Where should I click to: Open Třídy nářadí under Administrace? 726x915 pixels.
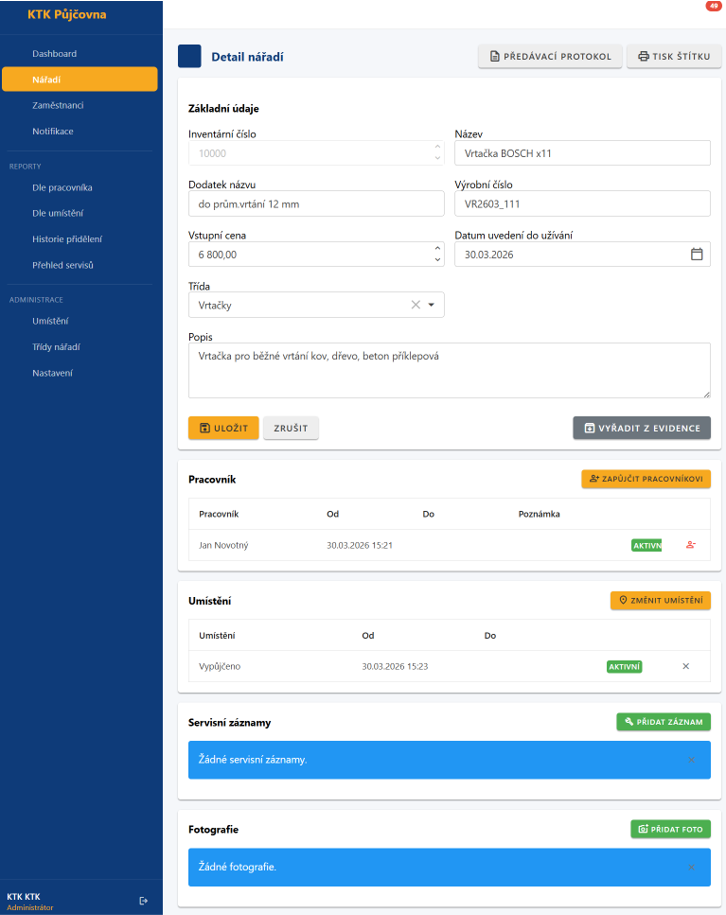[x=56, y=347]
